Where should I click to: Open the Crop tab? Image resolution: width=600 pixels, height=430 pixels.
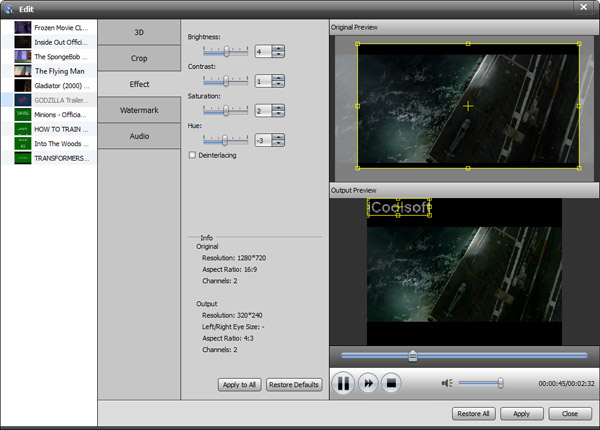(139, 58)
